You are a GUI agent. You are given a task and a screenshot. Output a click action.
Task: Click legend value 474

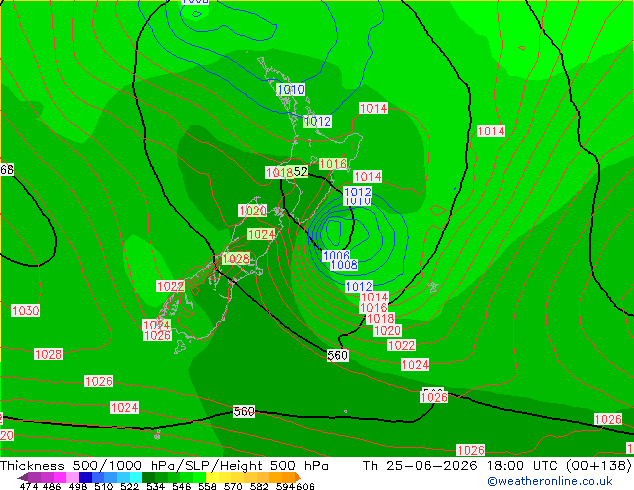point(28,486)
